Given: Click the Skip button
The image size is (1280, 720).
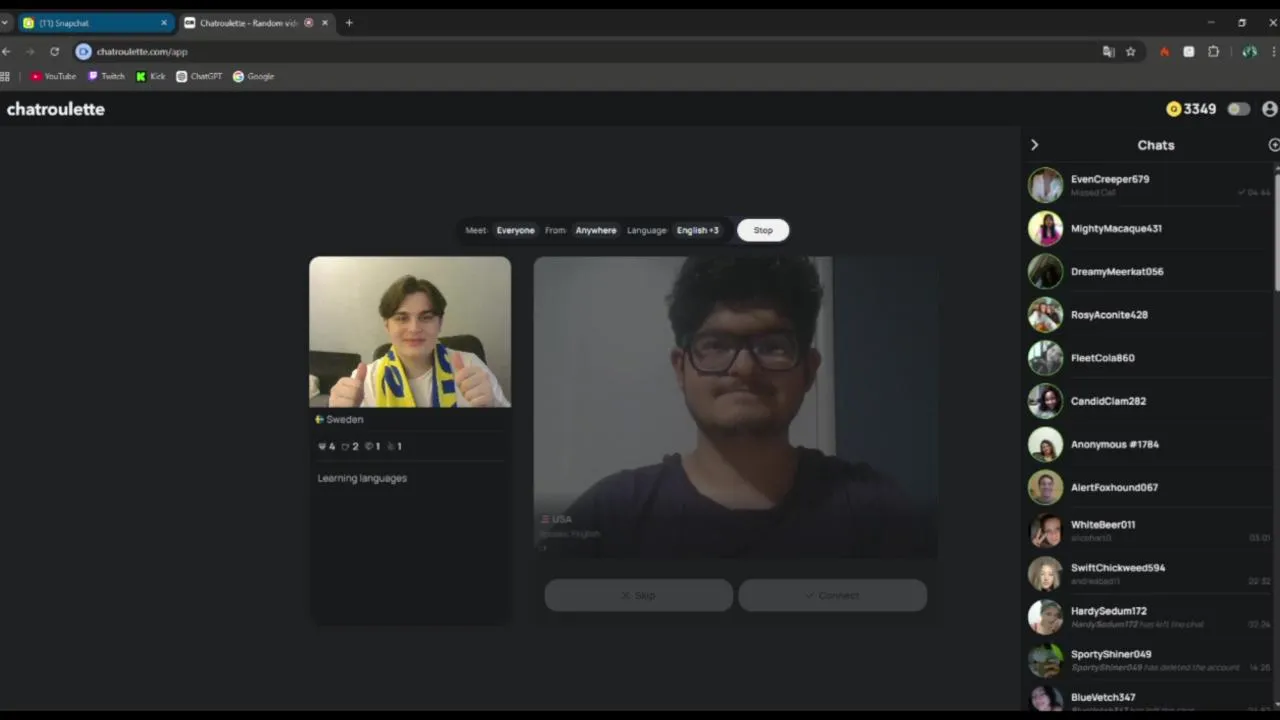Looking at the screenshot, I should click(x=638, y=595).
